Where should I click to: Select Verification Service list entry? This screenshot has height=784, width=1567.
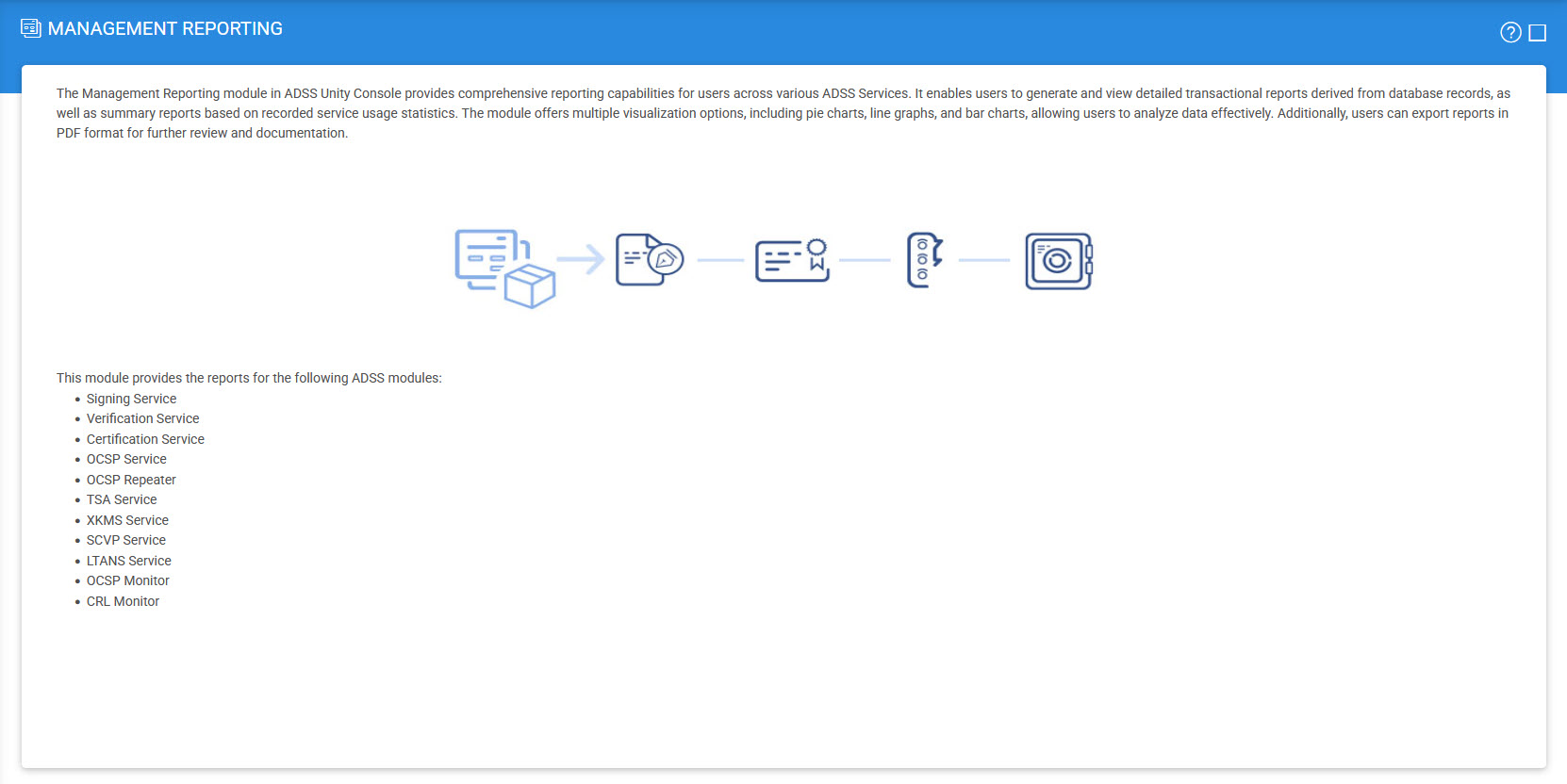click(142, 418)
